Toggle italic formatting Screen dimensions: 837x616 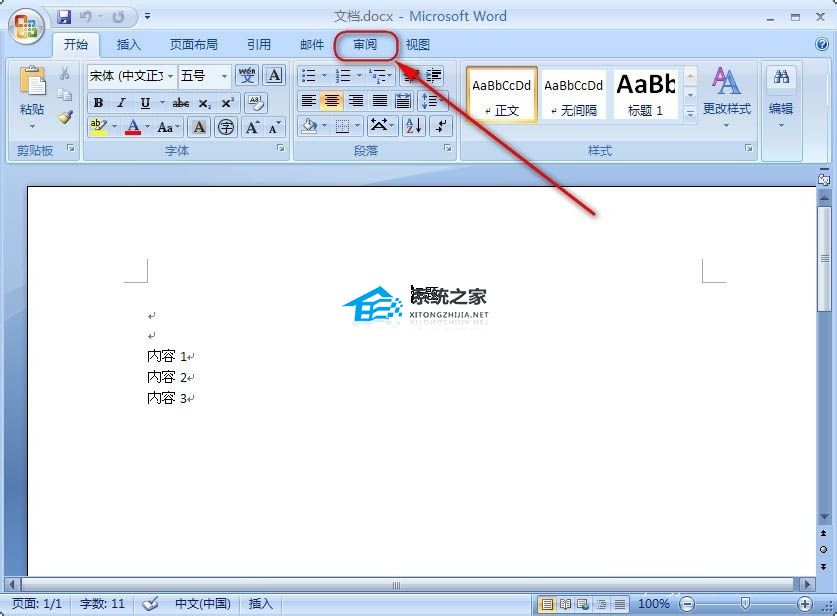122,103
